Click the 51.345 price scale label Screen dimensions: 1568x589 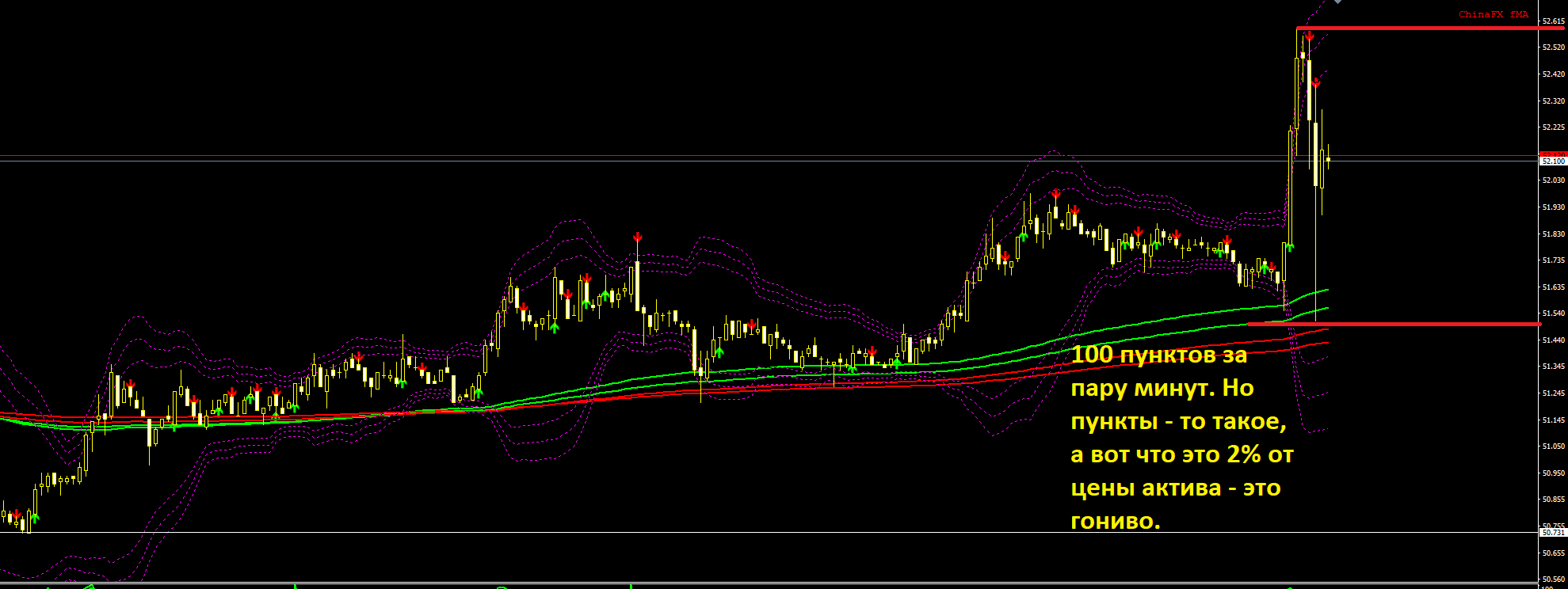pos(1554,367)
